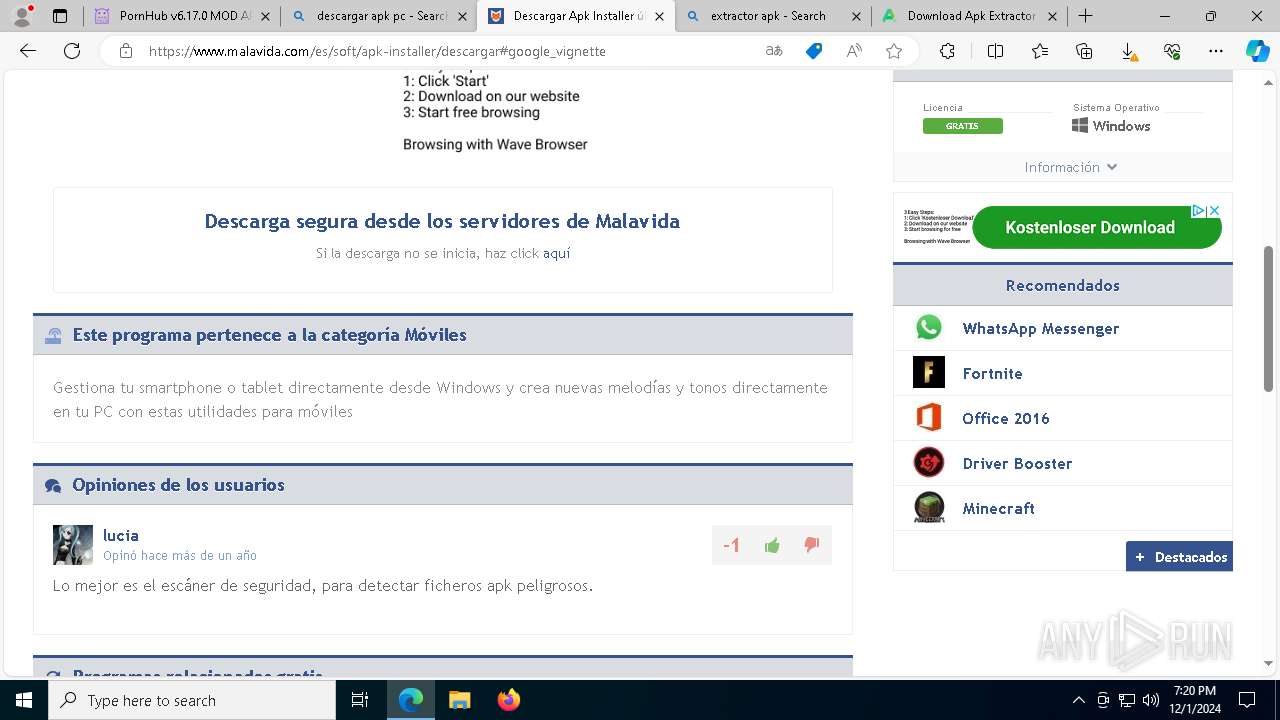View site information lock icon
1280x720 pixels.
coord(126,51)
